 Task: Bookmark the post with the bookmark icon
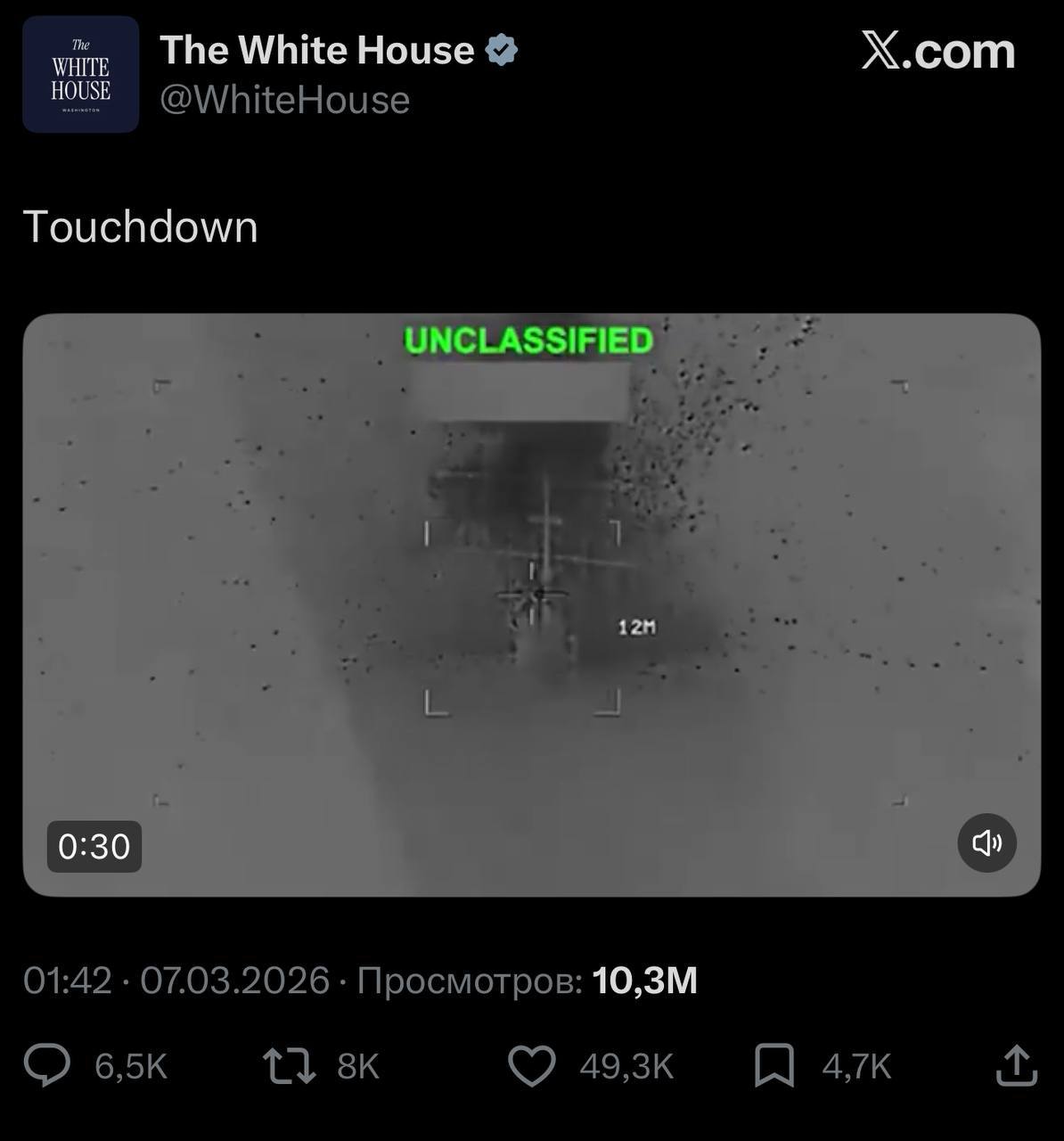coord(773,1066)
